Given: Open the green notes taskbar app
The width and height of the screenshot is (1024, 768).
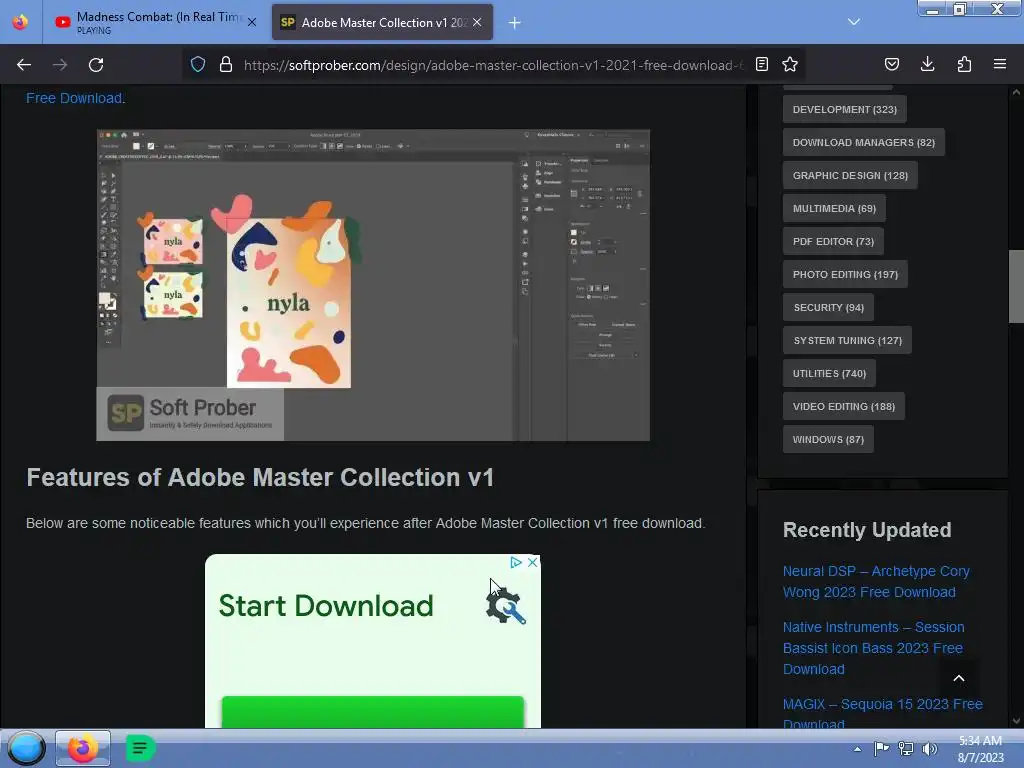Looking at the screenshot, I should click(139, 748).
